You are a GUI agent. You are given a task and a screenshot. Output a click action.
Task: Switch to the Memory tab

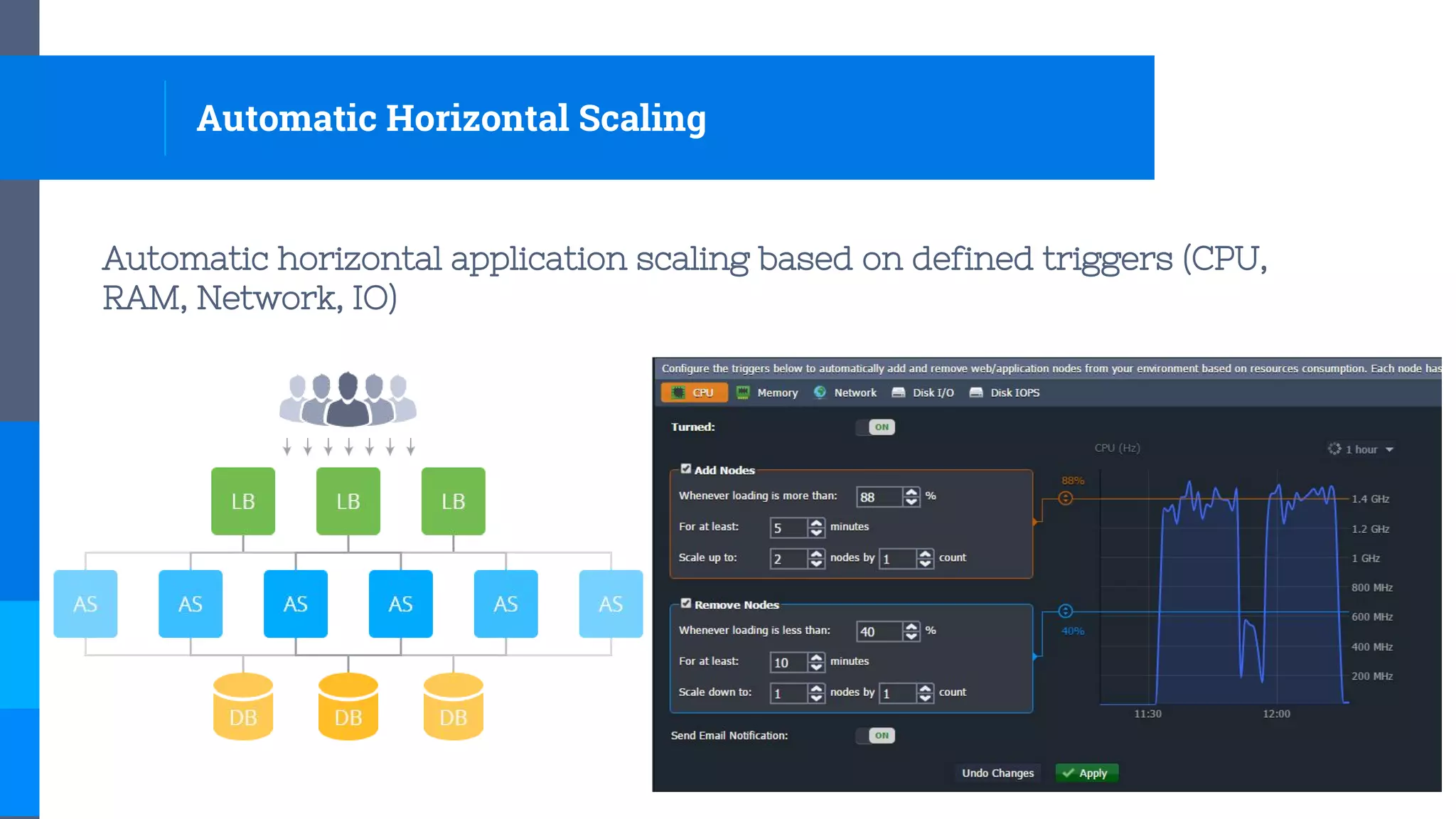(767, 392)
